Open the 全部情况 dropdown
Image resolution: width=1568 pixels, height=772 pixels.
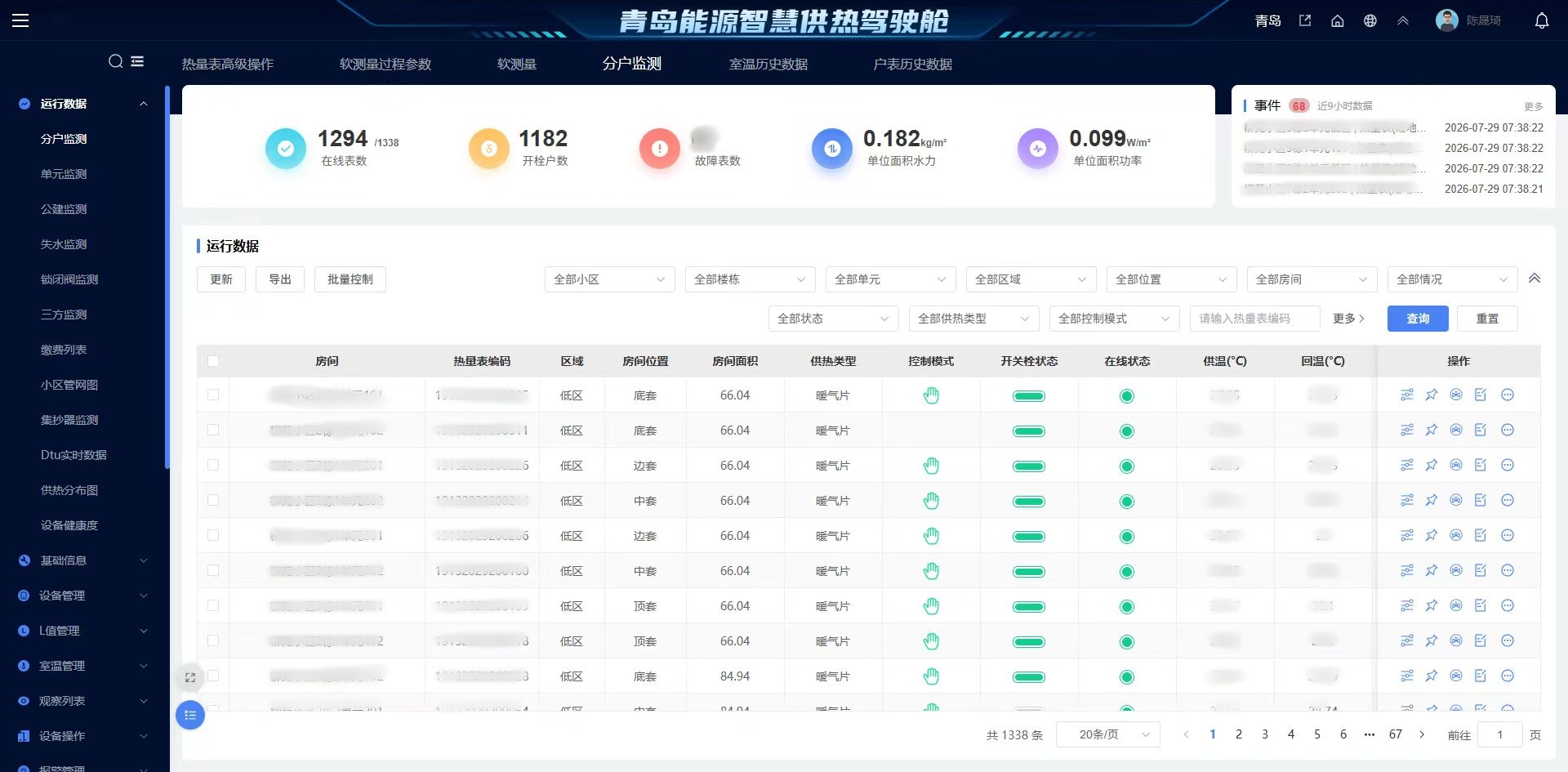point(1453,279)
